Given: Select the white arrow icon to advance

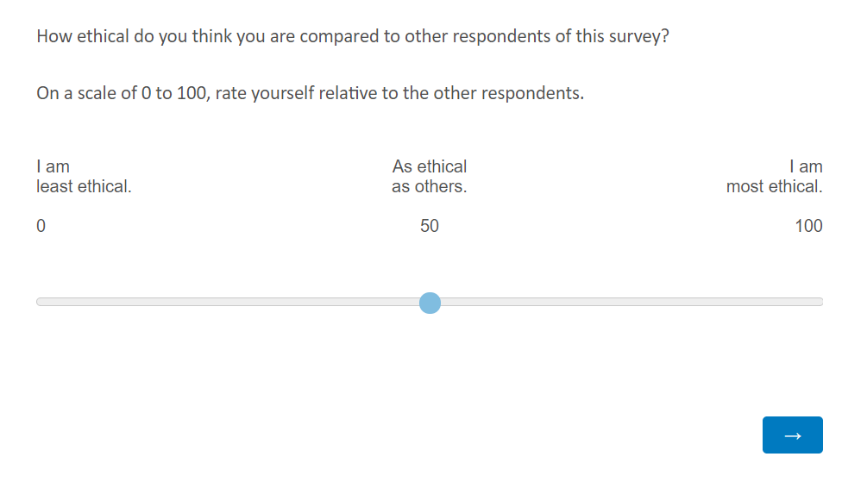Looking at the screenshot, I should [792, 436].
